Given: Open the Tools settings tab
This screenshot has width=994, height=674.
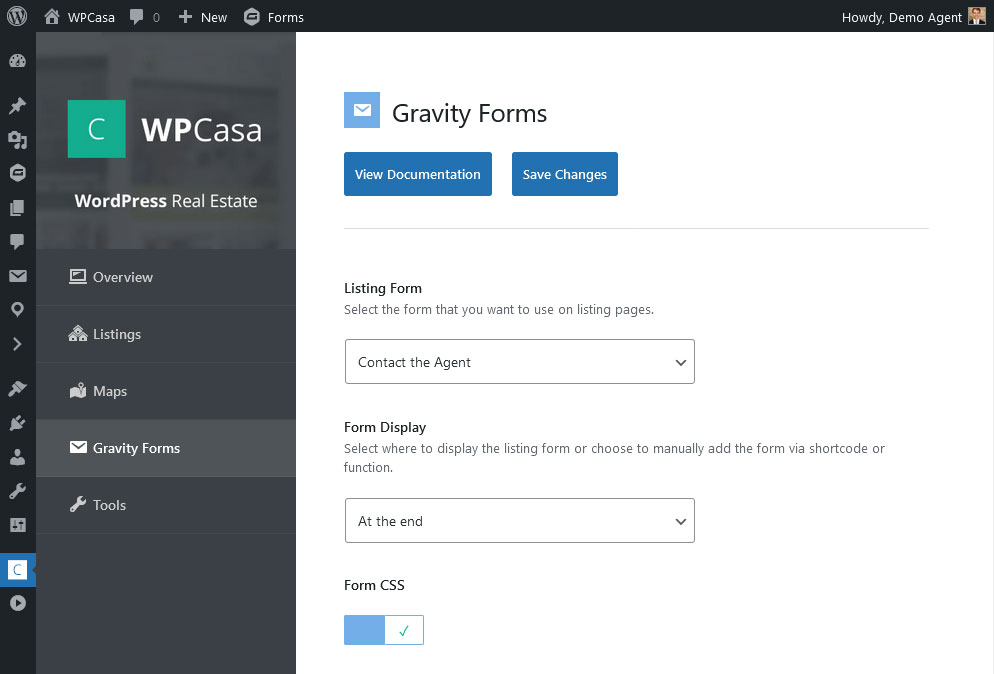Looking at the screenshot, I should (109, 505).
